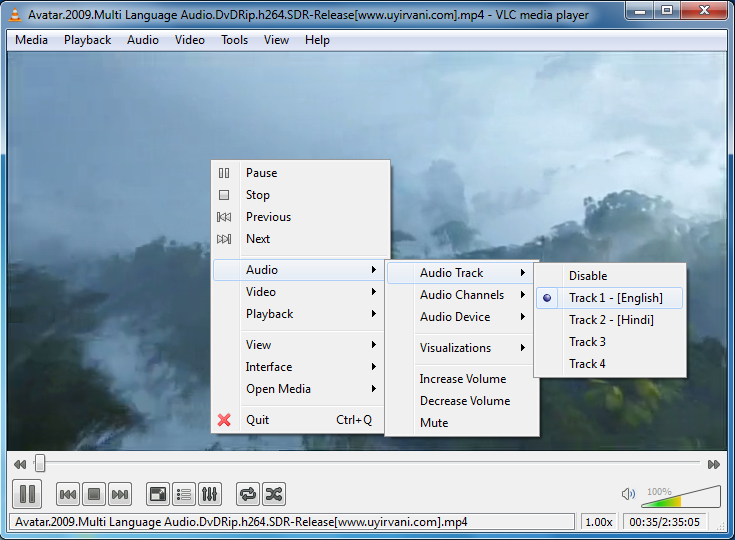This screenshot has width=735, height=540.
Task: Toggle loop mode icon
Action: pyautogui.click(x=248, y=494)
